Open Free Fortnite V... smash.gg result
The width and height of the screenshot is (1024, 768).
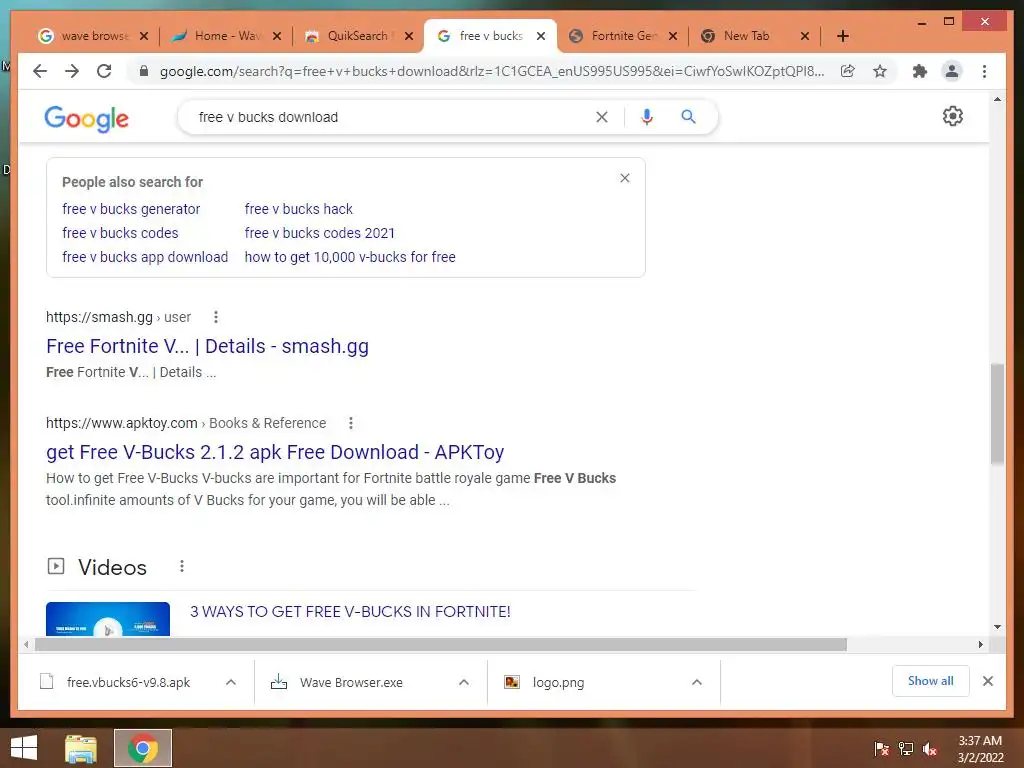(x=207, y=346)
